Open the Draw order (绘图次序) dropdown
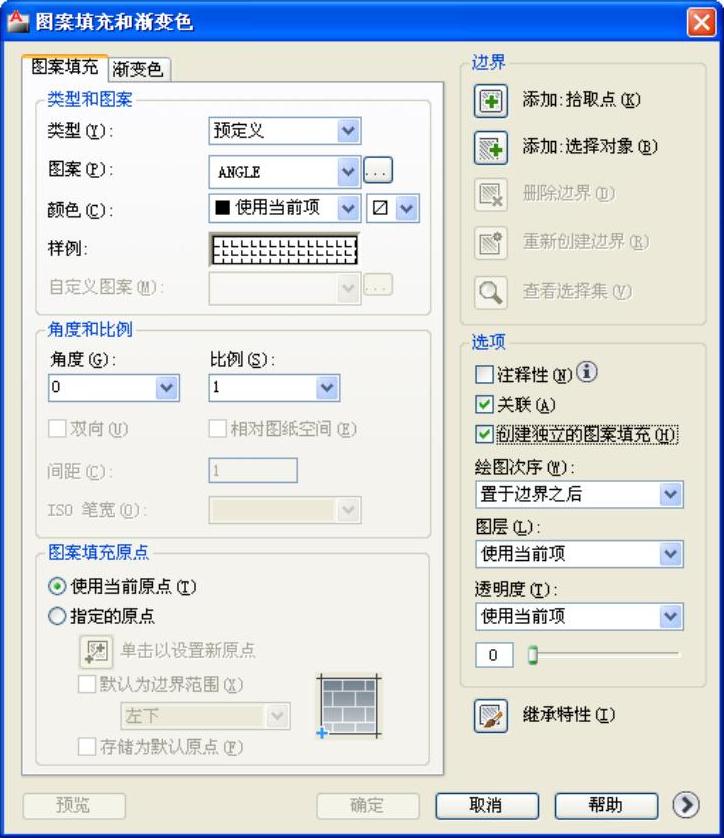The width and height of the screenshot is (724, 838). point(579,494)
